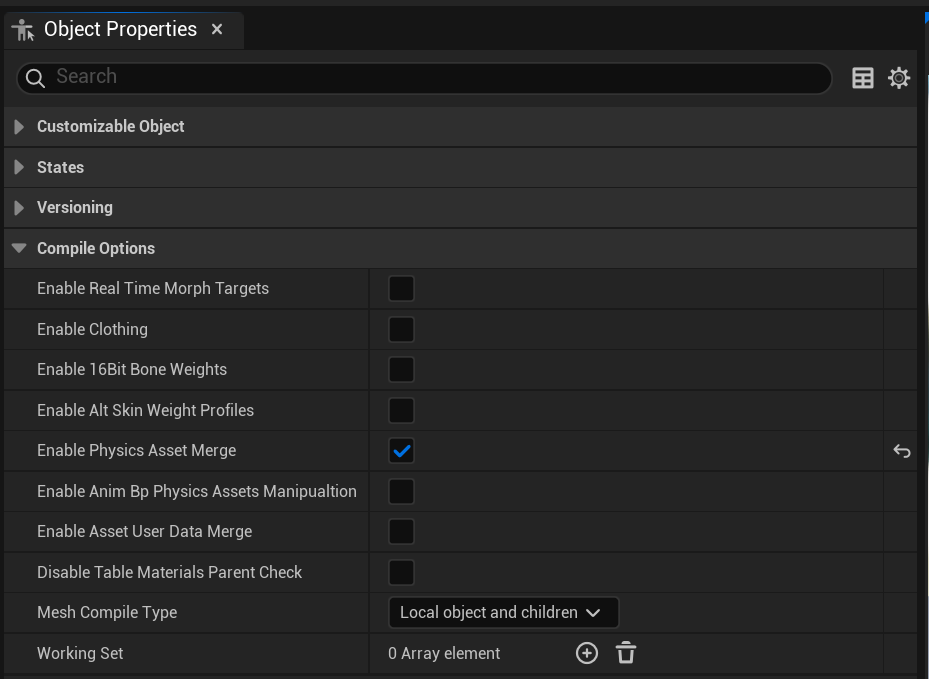Expand the Customizable Object section
Image resolution: width=929 pixels, height=679 pixels.
pos(19,126)
